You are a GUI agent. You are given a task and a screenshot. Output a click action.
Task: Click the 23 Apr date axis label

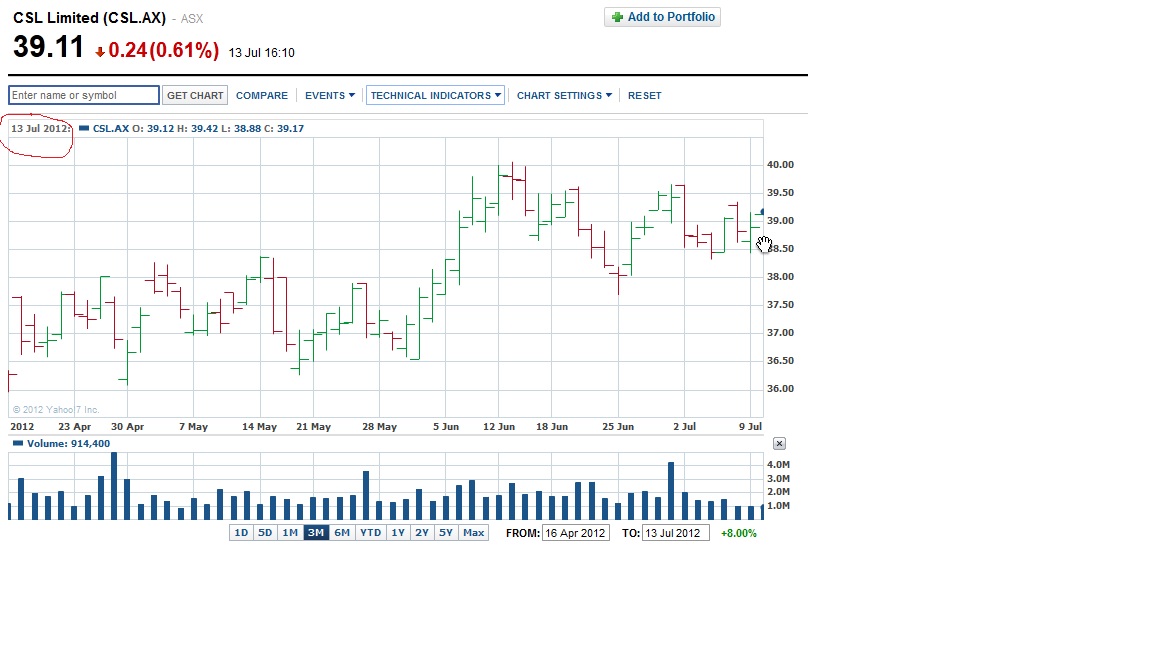pyautogui.click(x=74, y=426)
